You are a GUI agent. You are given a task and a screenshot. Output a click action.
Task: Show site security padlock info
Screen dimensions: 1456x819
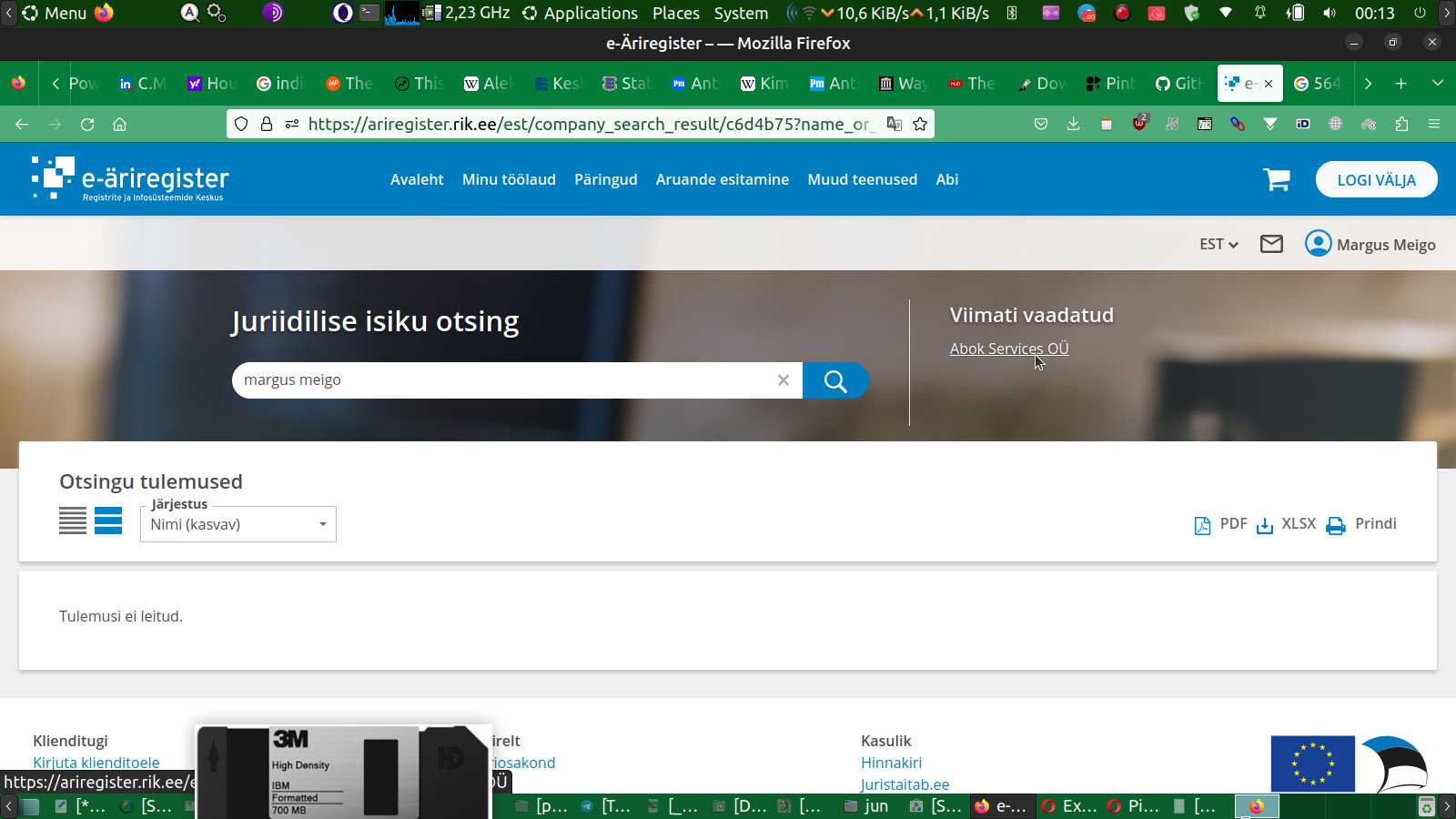point(267,124)
